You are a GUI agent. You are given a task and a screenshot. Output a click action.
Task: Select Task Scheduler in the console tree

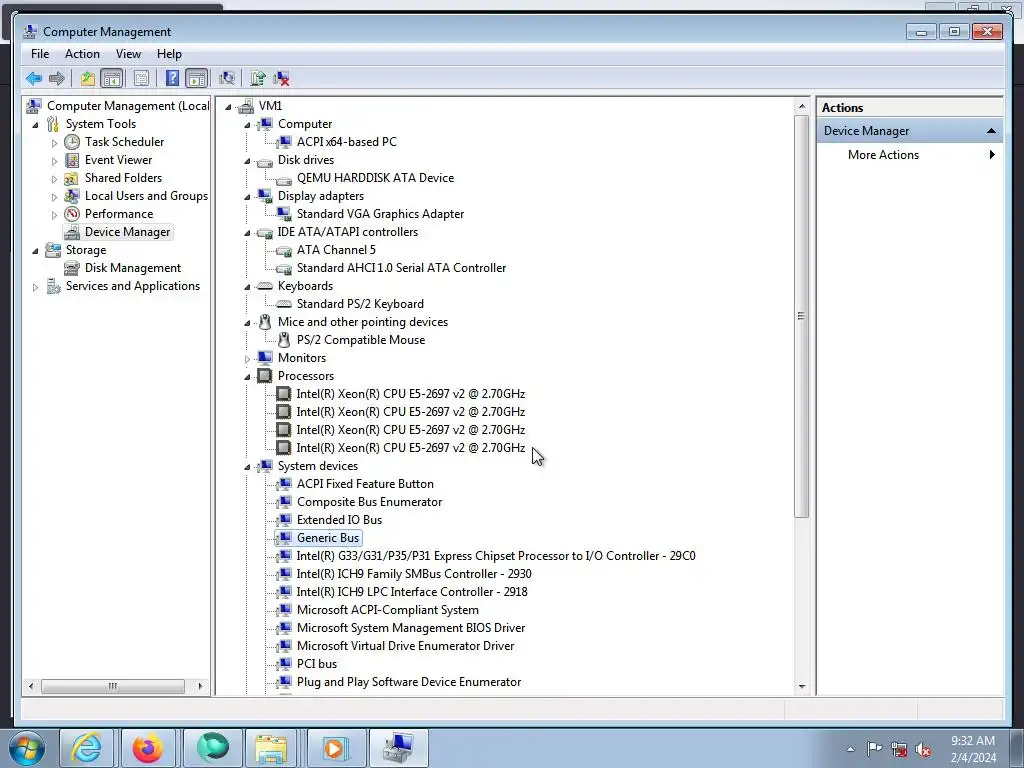click(x=124, y=142)
